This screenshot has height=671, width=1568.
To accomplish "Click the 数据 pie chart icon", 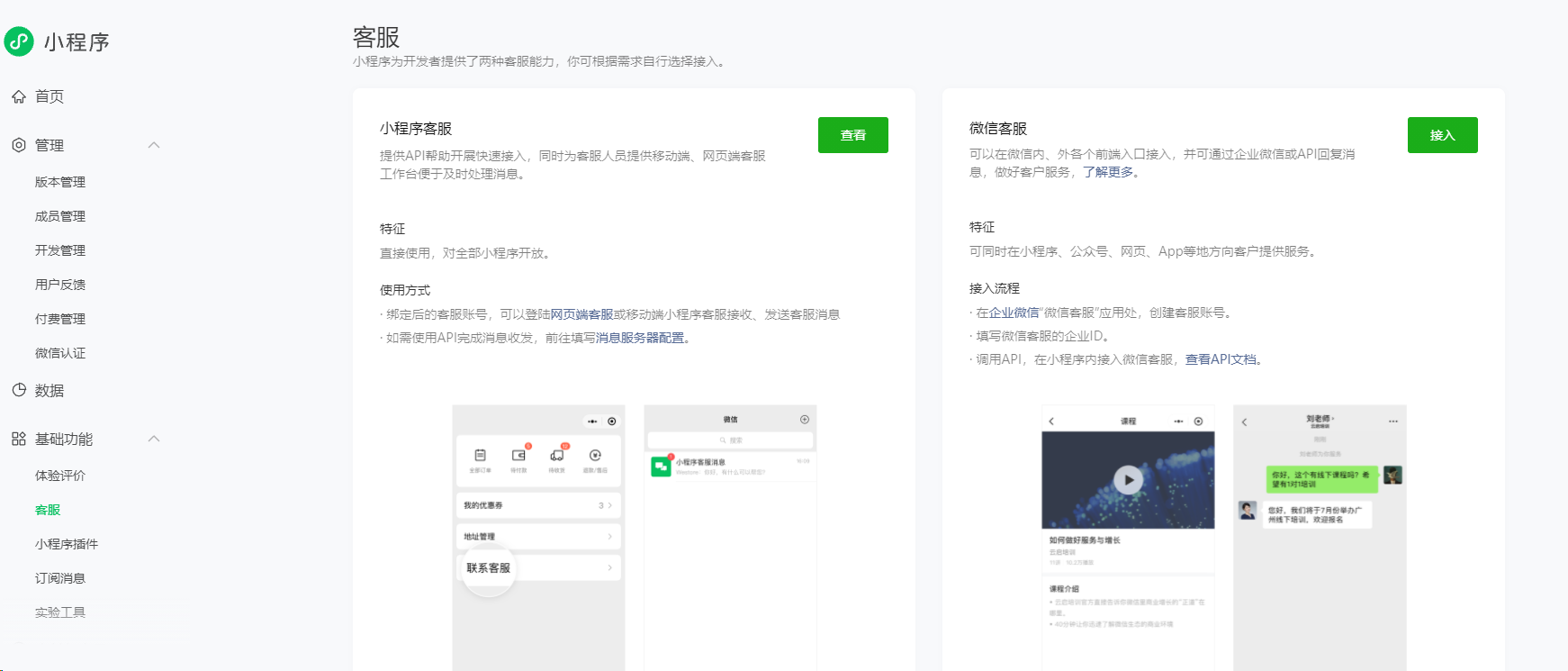I will 18,390.
